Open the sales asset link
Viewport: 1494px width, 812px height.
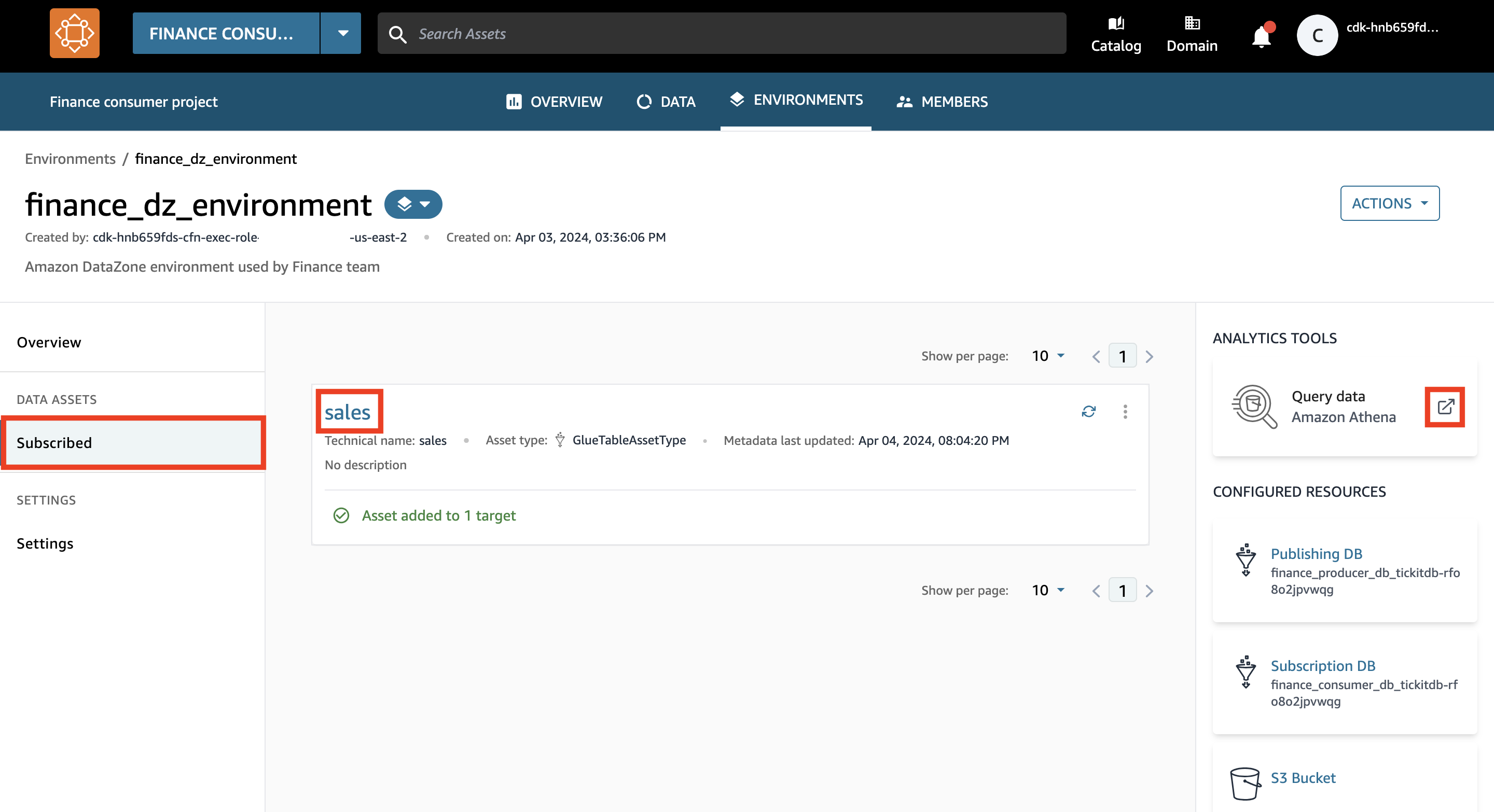coord(347,412)
